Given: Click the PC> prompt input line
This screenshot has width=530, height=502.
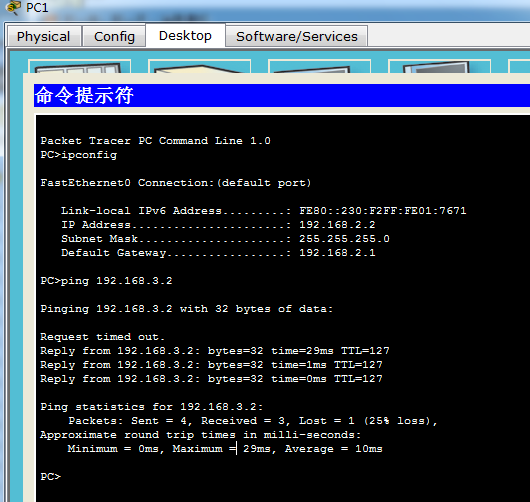Looking at the screenshot, I should click(x=51, y=477).
